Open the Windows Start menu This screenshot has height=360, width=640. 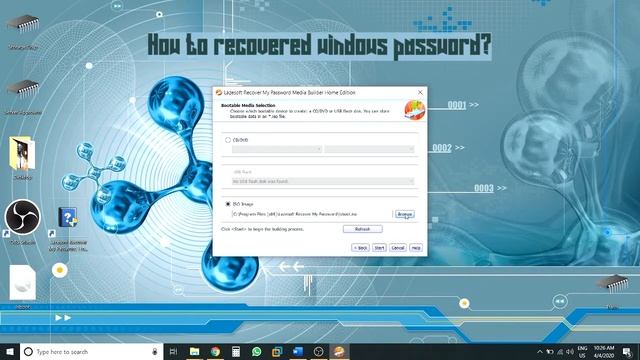pos(10,351)
